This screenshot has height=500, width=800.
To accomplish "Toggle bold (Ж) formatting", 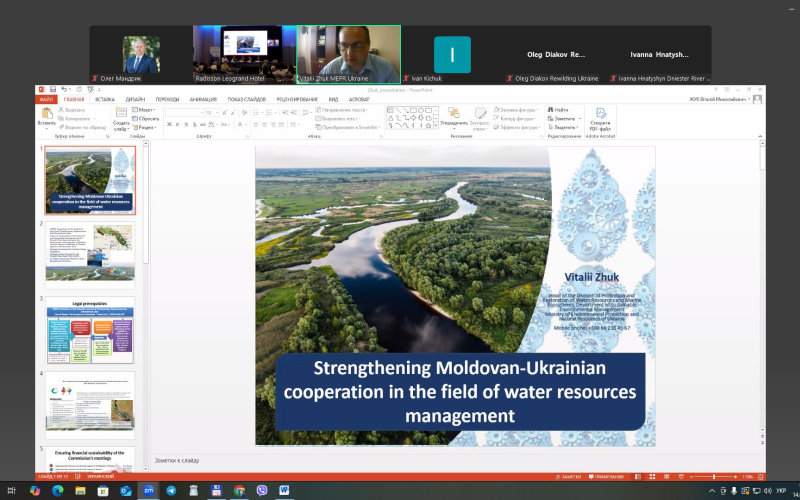I will point(169,124).
